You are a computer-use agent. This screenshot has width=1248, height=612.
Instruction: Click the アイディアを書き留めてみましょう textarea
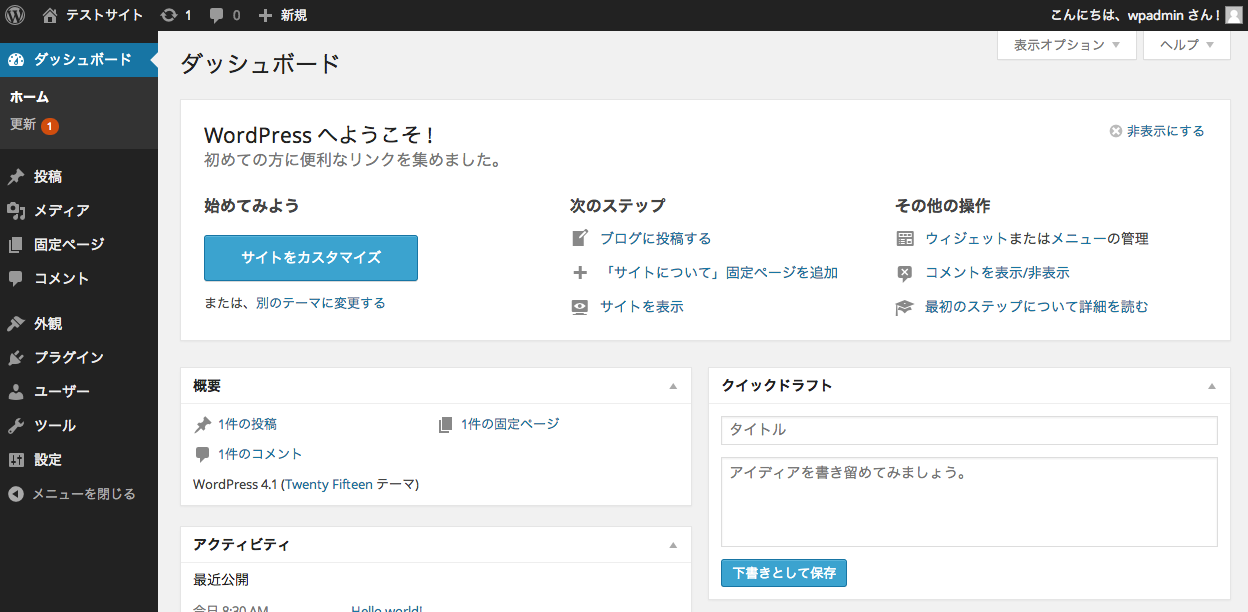pyautogui.click(x=969, y=502)
